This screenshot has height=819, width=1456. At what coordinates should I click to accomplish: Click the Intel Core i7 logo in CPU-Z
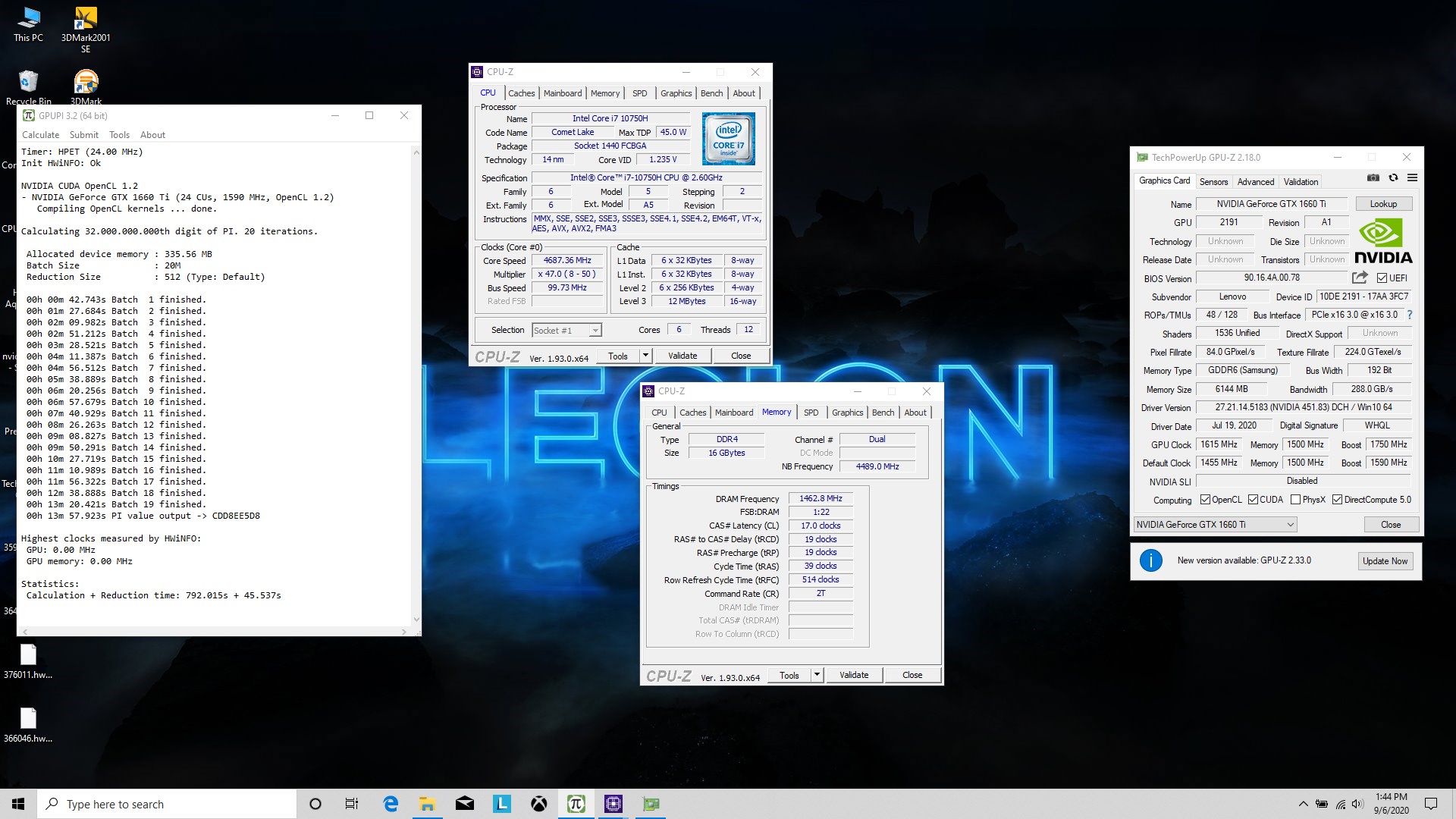coord(728,139)
